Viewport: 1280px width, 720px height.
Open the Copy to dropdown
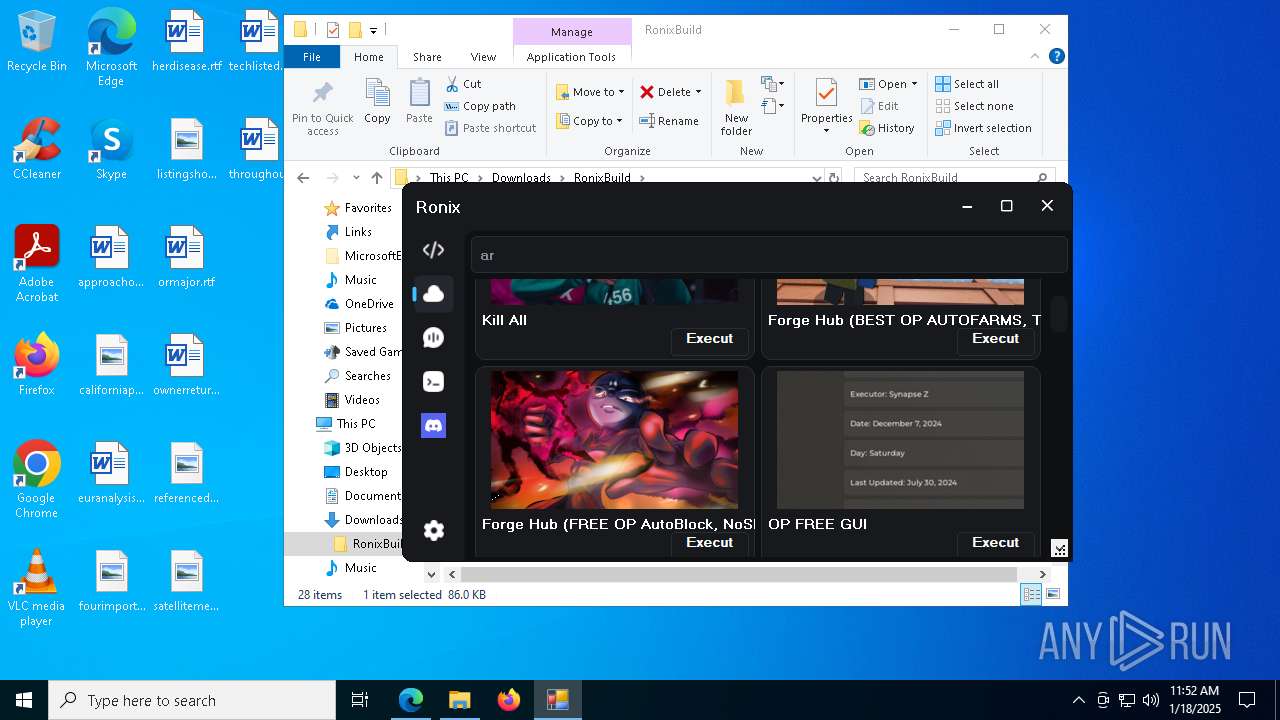click(590, 121)
